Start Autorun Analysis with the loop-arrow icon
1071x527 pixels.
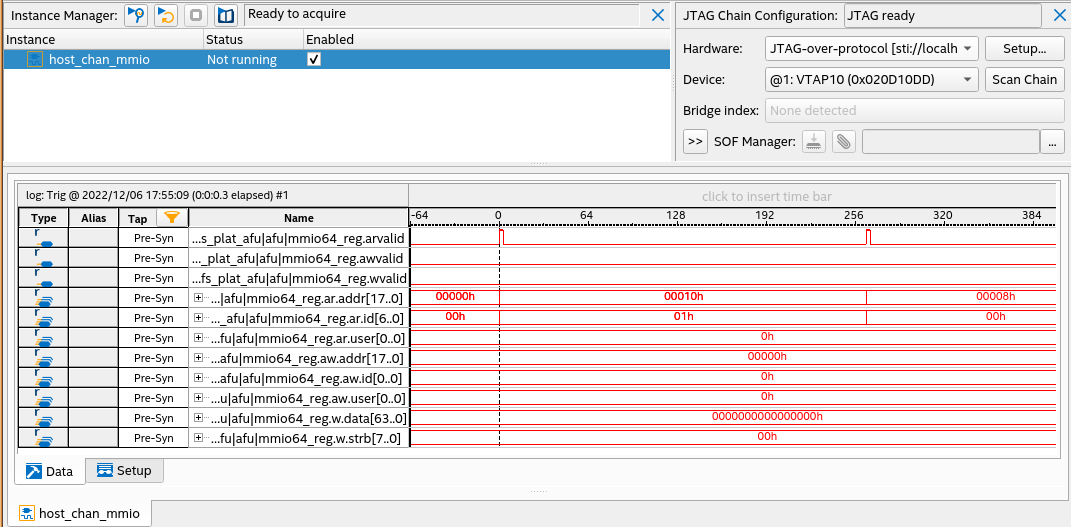pyautogui.click(x=167, y=15)
